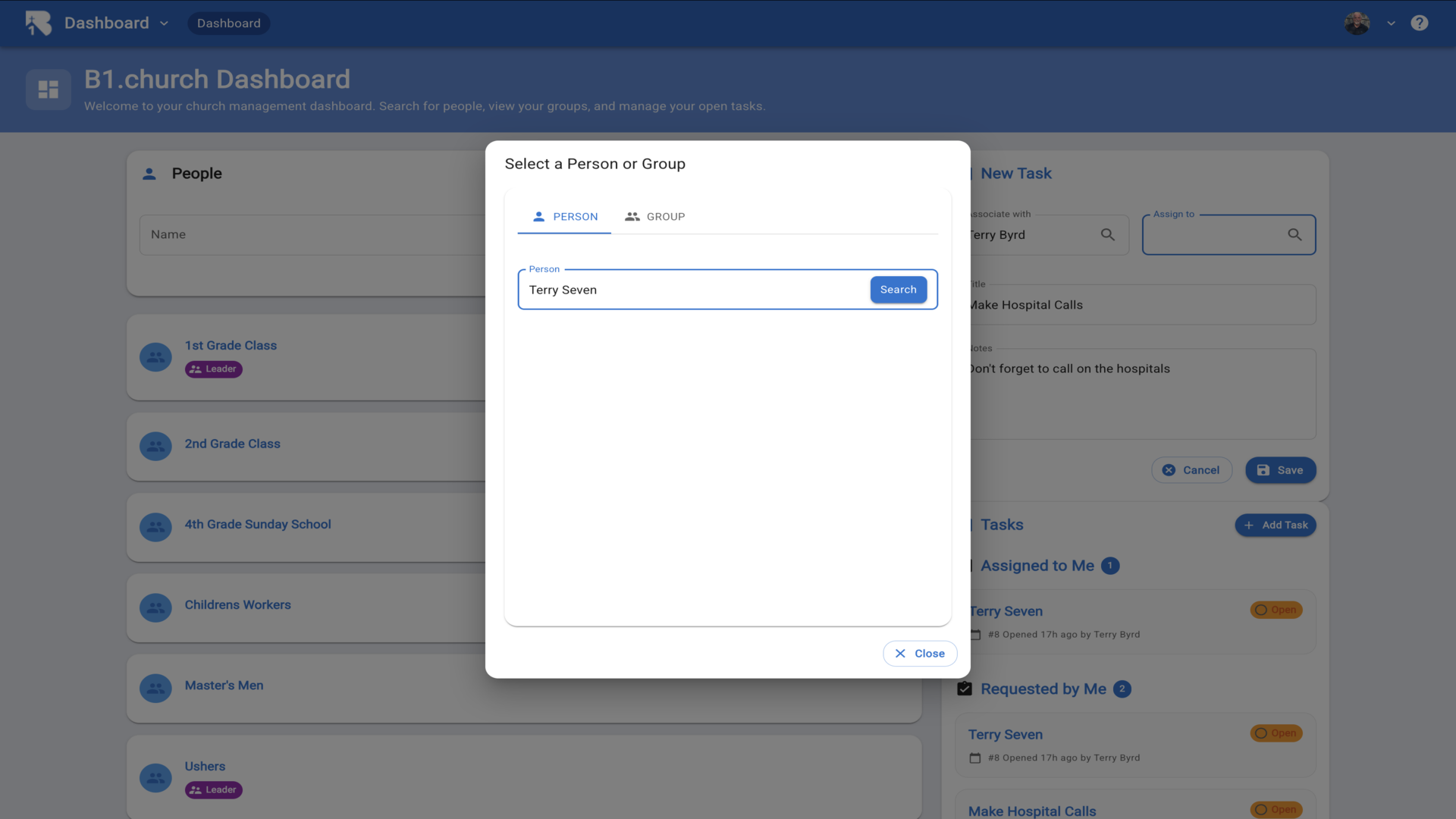
Task: Select the Person tab
Action: pyautogui.click(x=564, y=217)
